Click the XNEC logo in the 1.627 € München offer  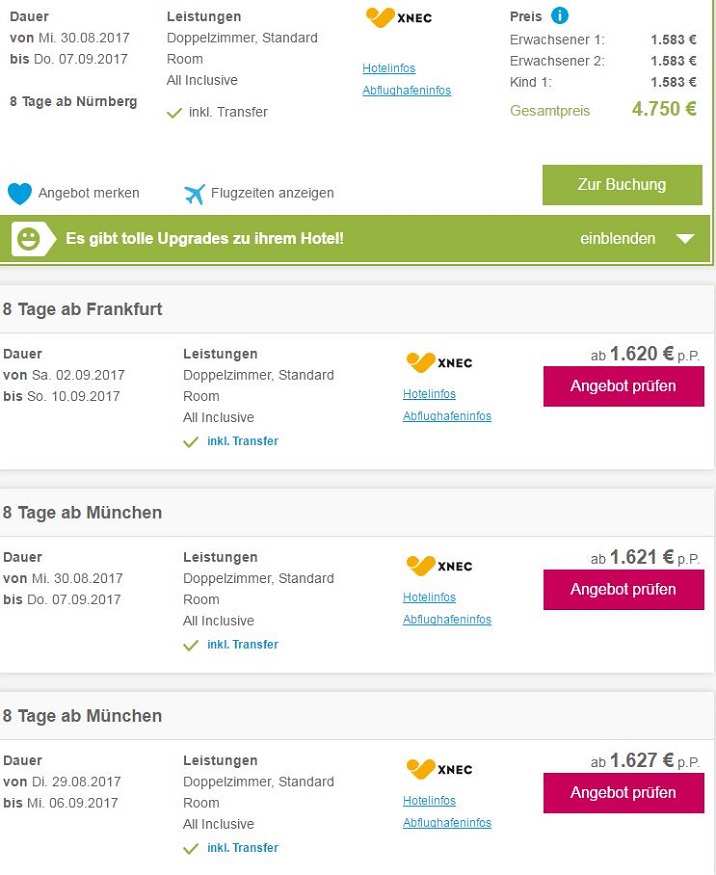click(x=439, y=769)
